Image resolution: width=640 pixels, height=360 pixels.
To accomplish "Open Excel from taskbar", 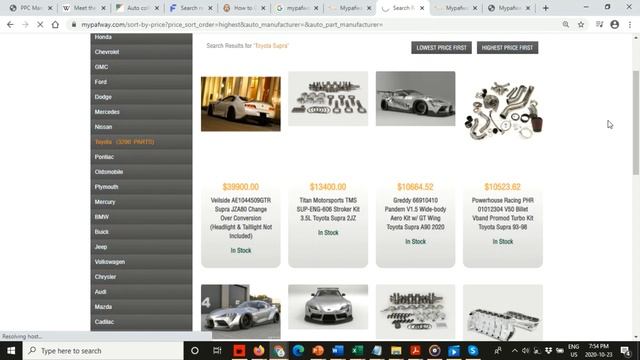I will pyautogui.click(x=357, y=351).
